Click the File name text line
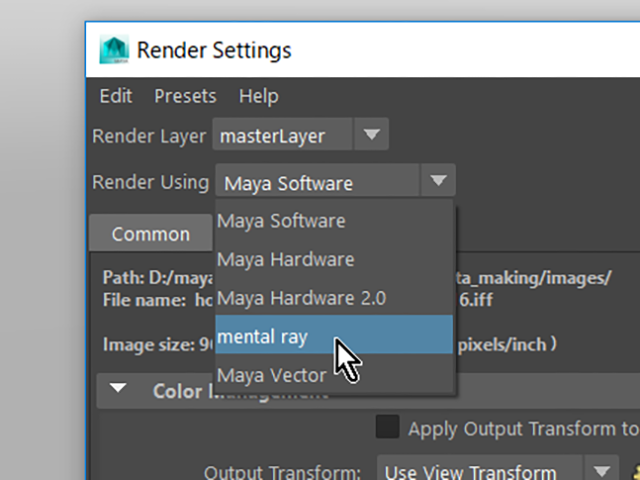 298,300
